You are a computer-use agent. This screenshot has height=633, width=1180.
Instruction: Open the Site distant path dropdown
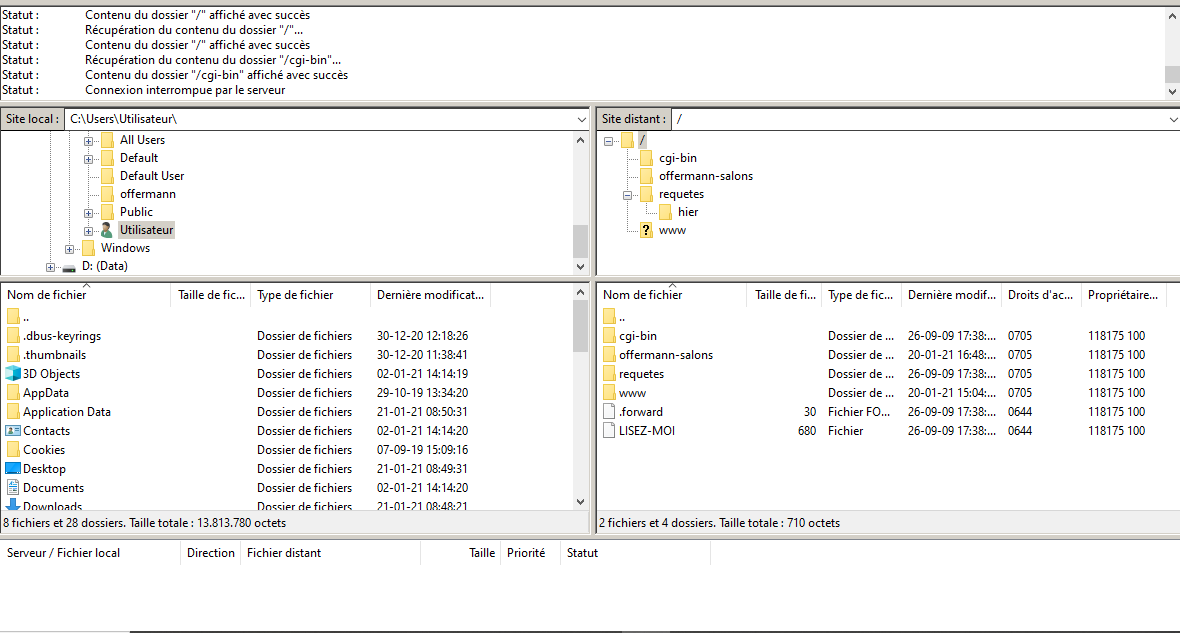coord(1173,119)
